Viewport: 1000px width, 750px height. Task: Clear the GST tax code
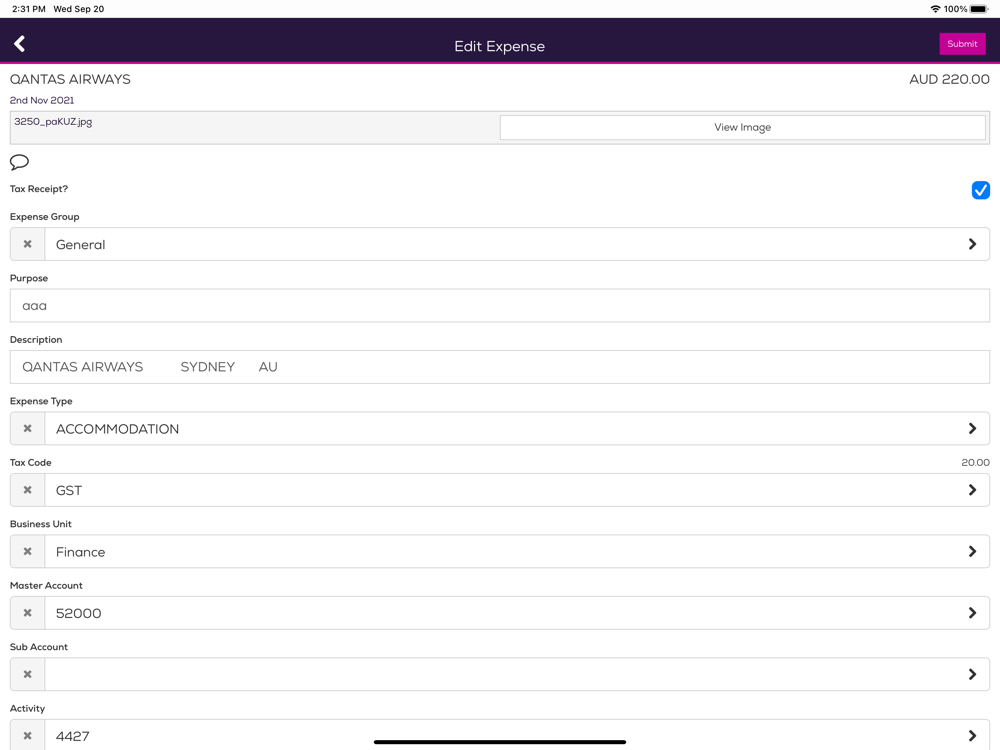coord(27,490)
